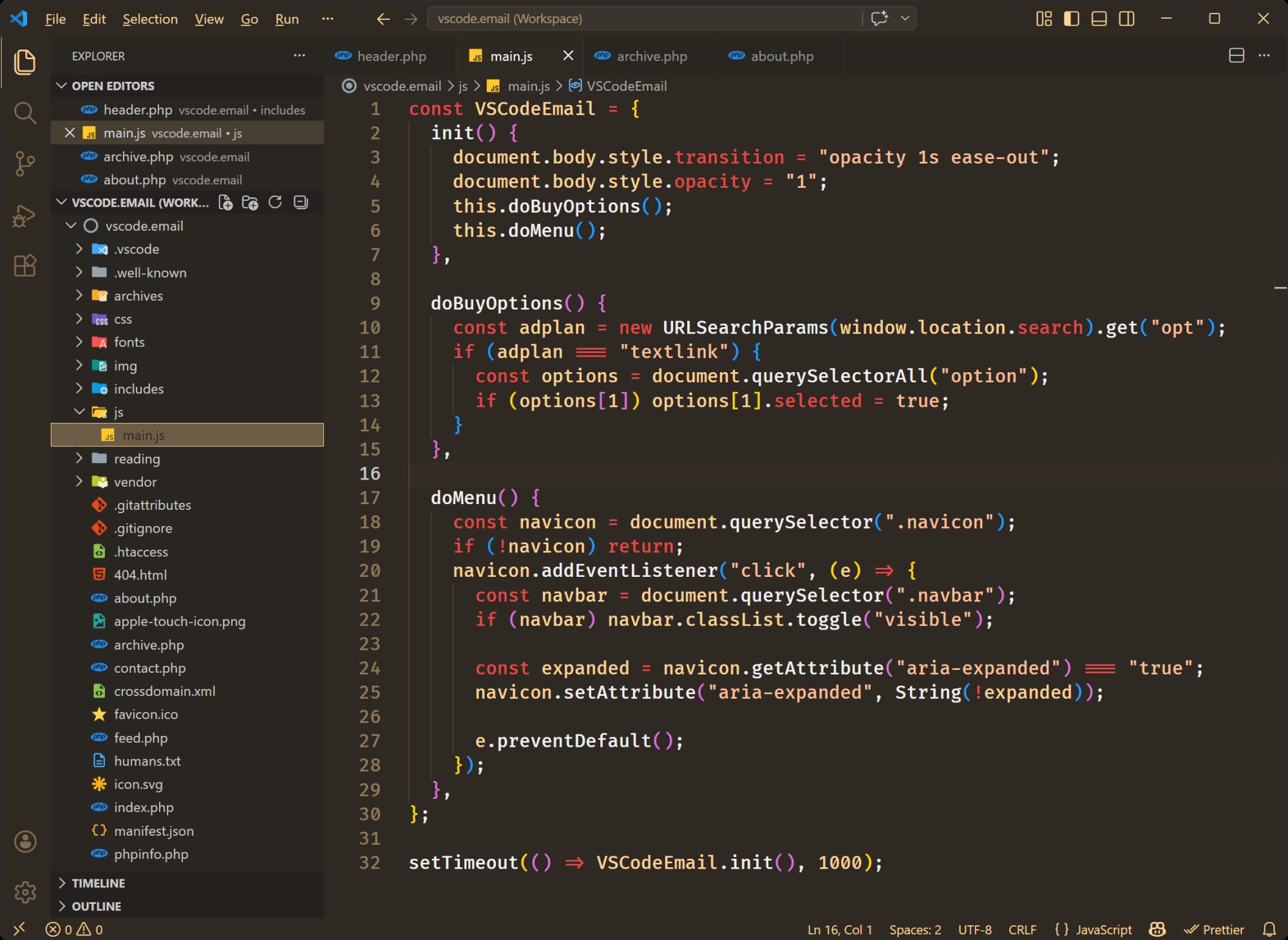
Task: Click New Folder icon in workspace header
Action: 250,203
